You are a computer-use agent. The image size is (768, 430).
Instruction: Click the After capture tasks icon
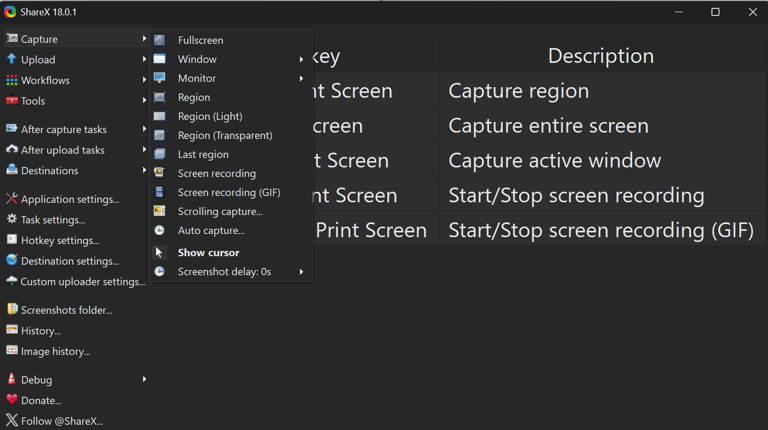point(12,129)
